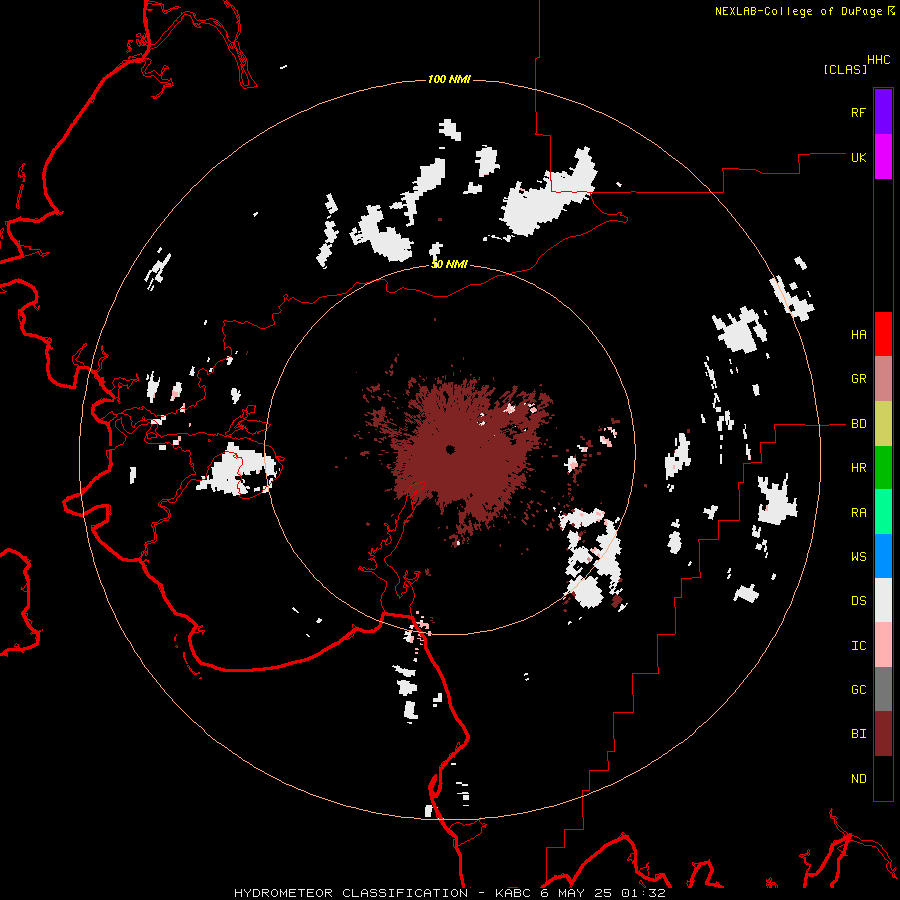
Task: Click the '01:32' timestamp
Action: point(643,893)
